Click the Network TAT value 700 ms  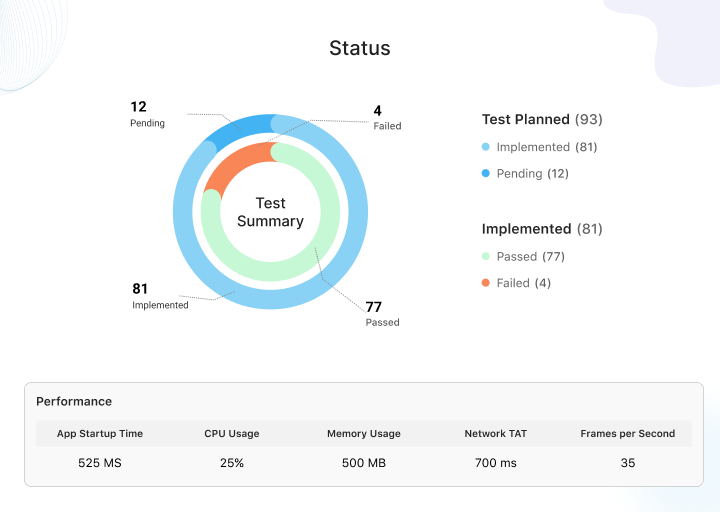pos(496,463)
